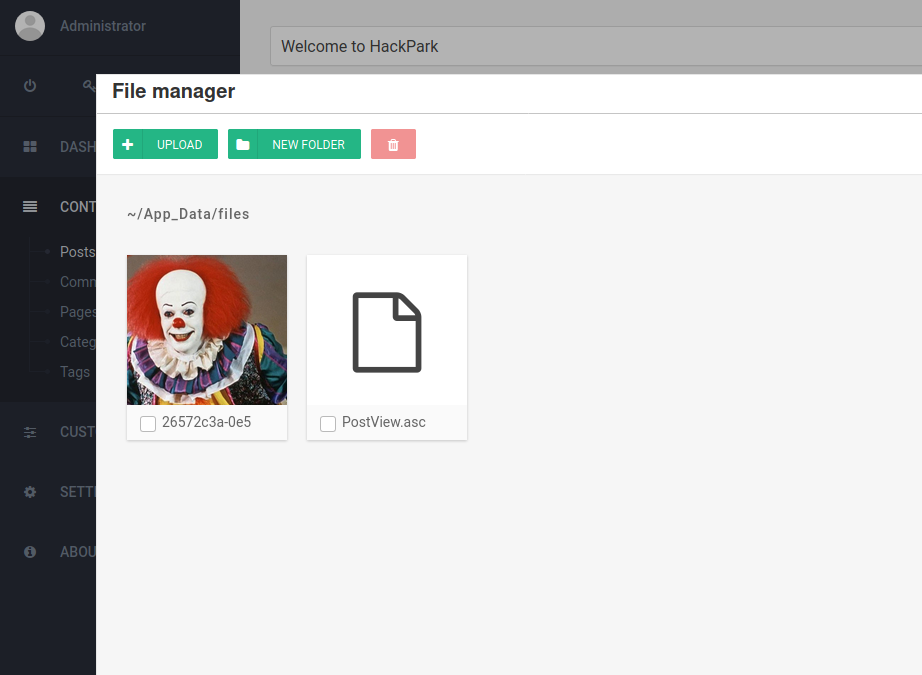The width and height of the screenshot is (922, 675).
Task: Click the Dashboard grid icon
Action: [x=30, y=146]
